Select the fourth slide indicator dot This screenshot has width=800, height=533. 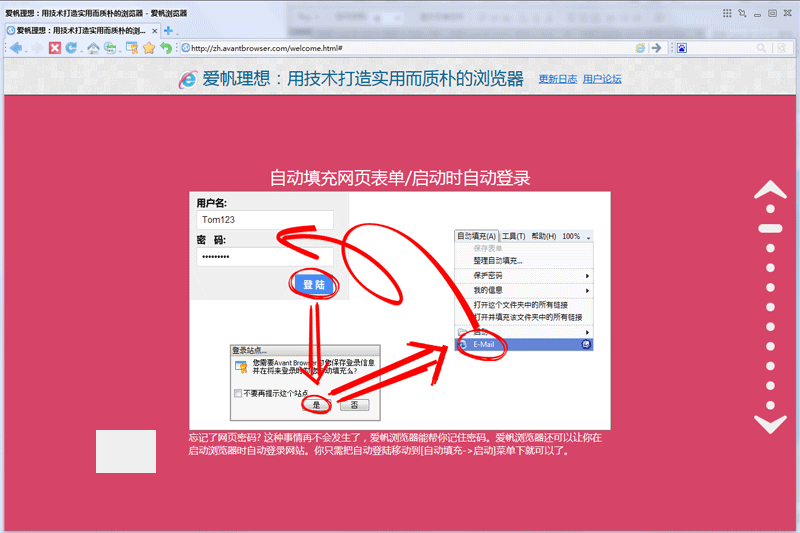click(x=770, y=268)
